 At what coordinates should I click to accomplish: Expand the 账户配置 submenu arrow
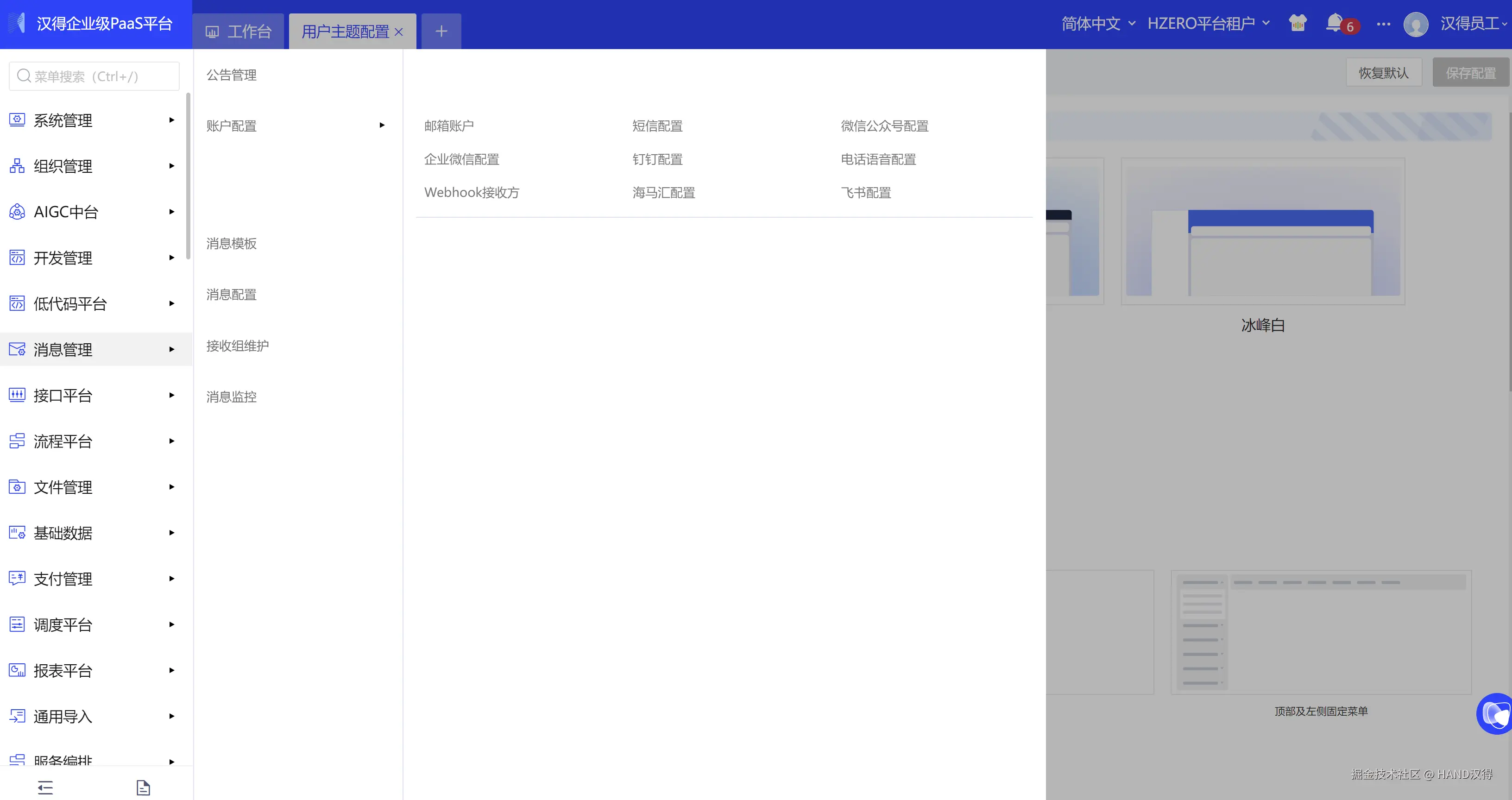click(x=382, y=125)
